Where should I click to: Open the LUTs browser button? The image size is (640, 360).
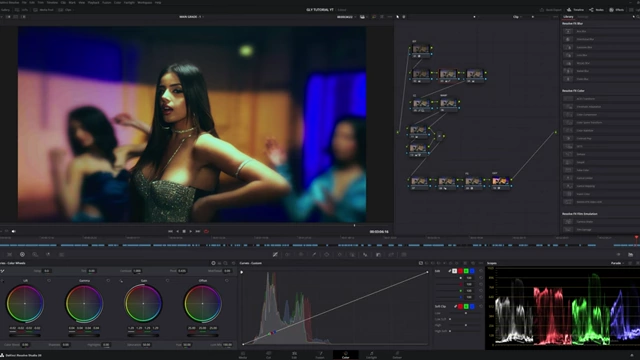pyautogui.click(x=22, y=10)
